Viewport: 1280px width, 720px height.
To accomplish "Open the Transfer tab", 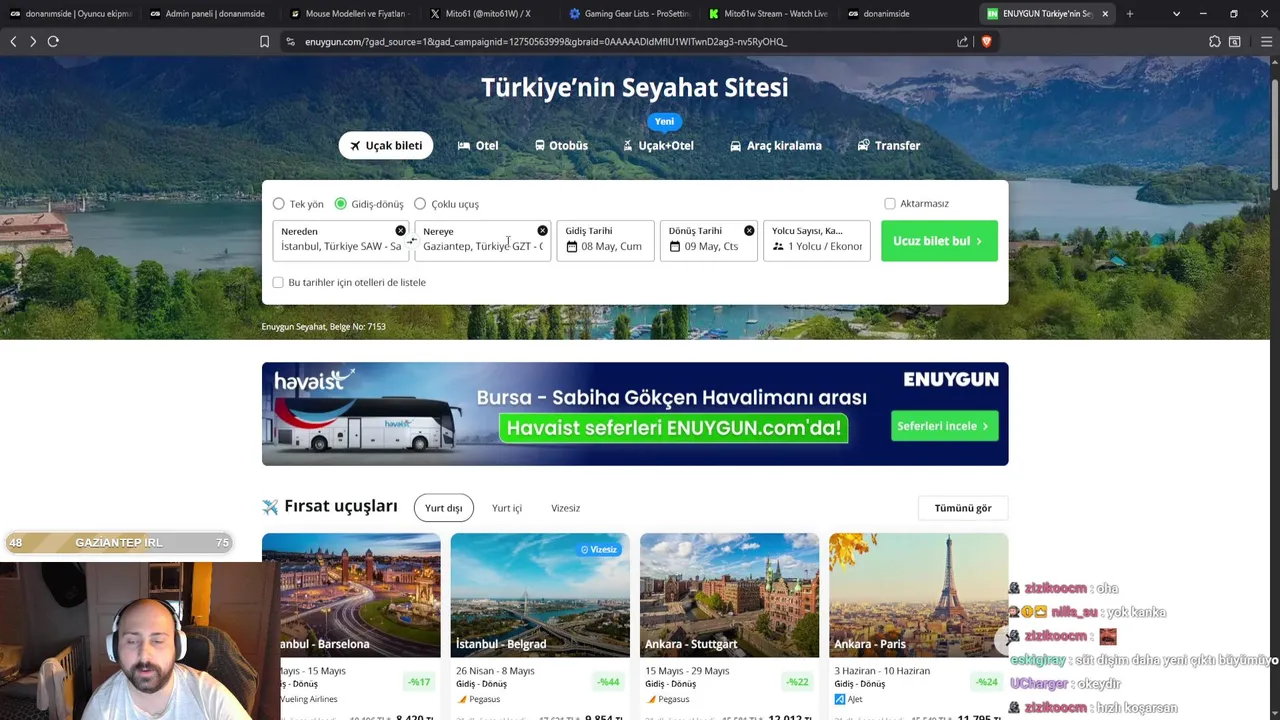I will (x=889, y=145).
